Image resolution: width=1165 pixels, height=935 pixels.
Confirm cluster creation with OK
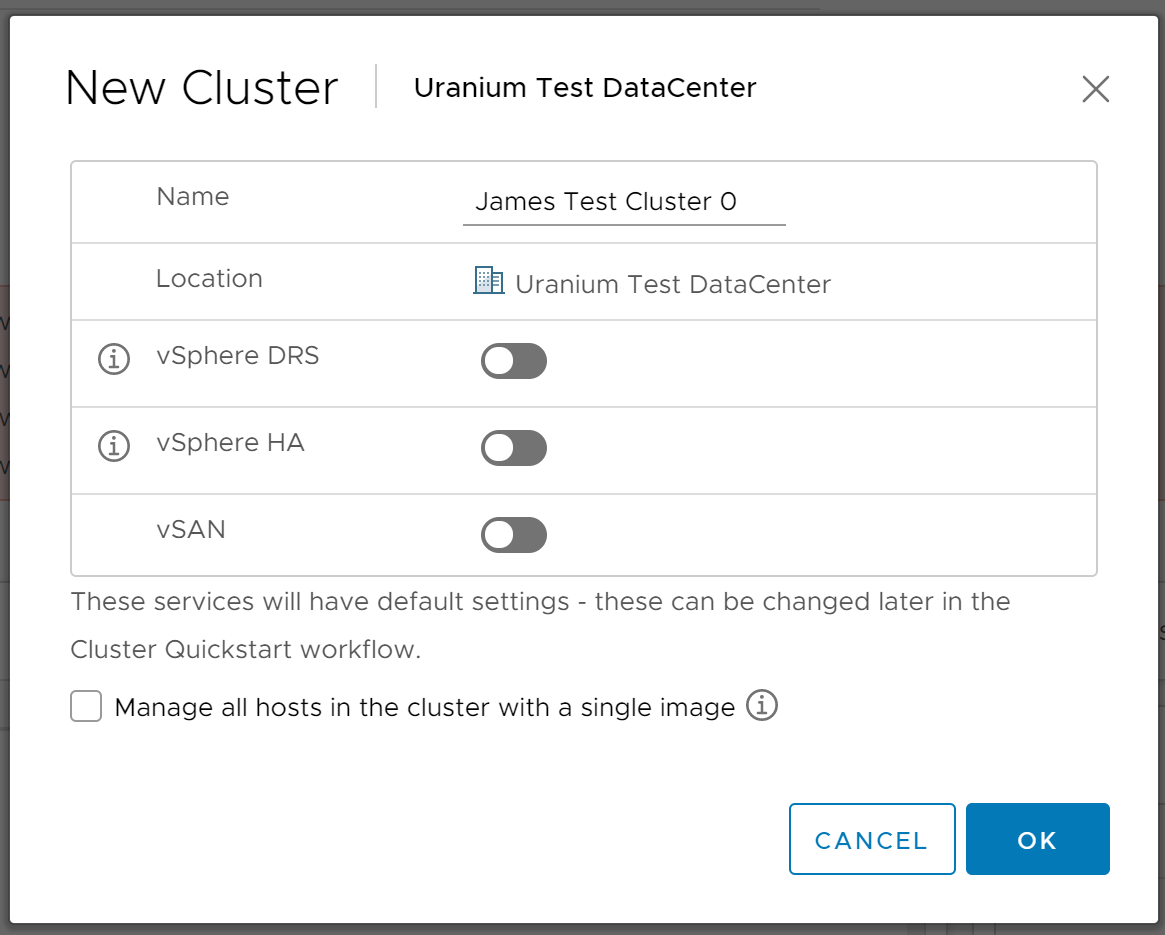[1037, 840]
